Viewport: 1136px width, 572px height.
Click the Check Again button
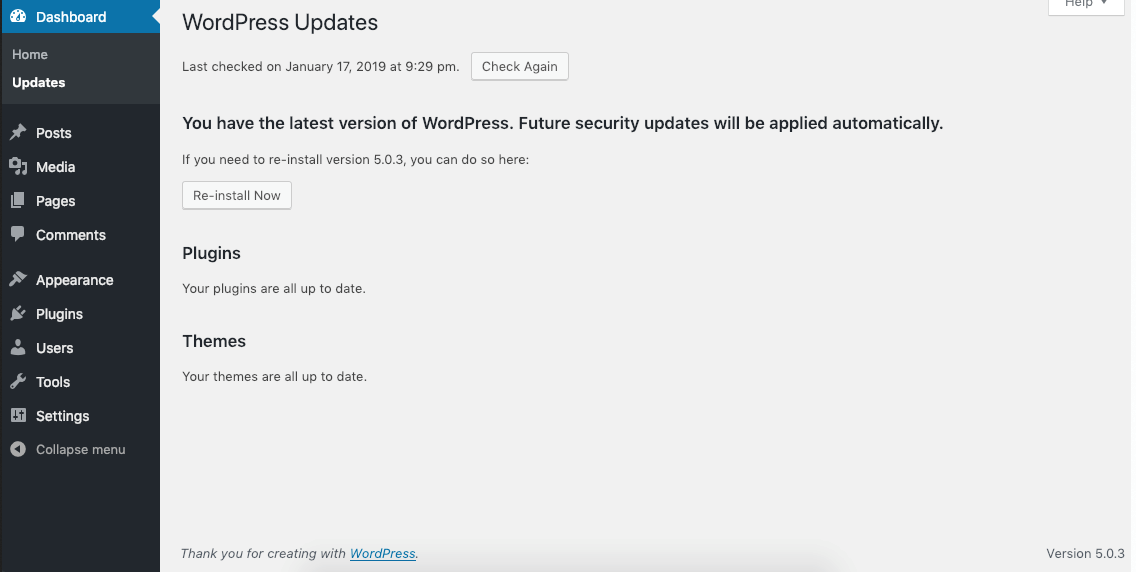519,67
